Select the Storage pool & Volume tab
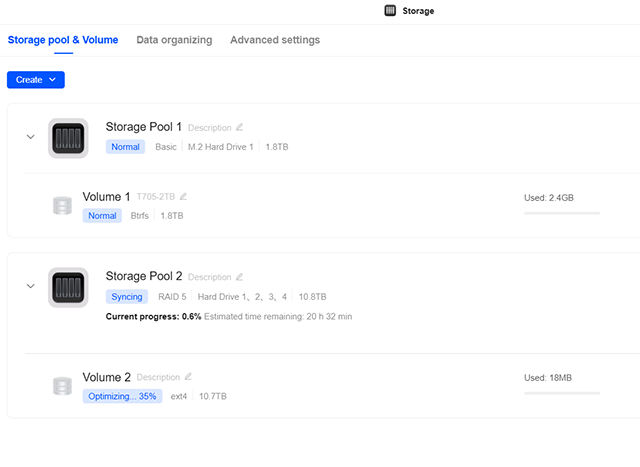640x467 pixels. coord(63,40)
